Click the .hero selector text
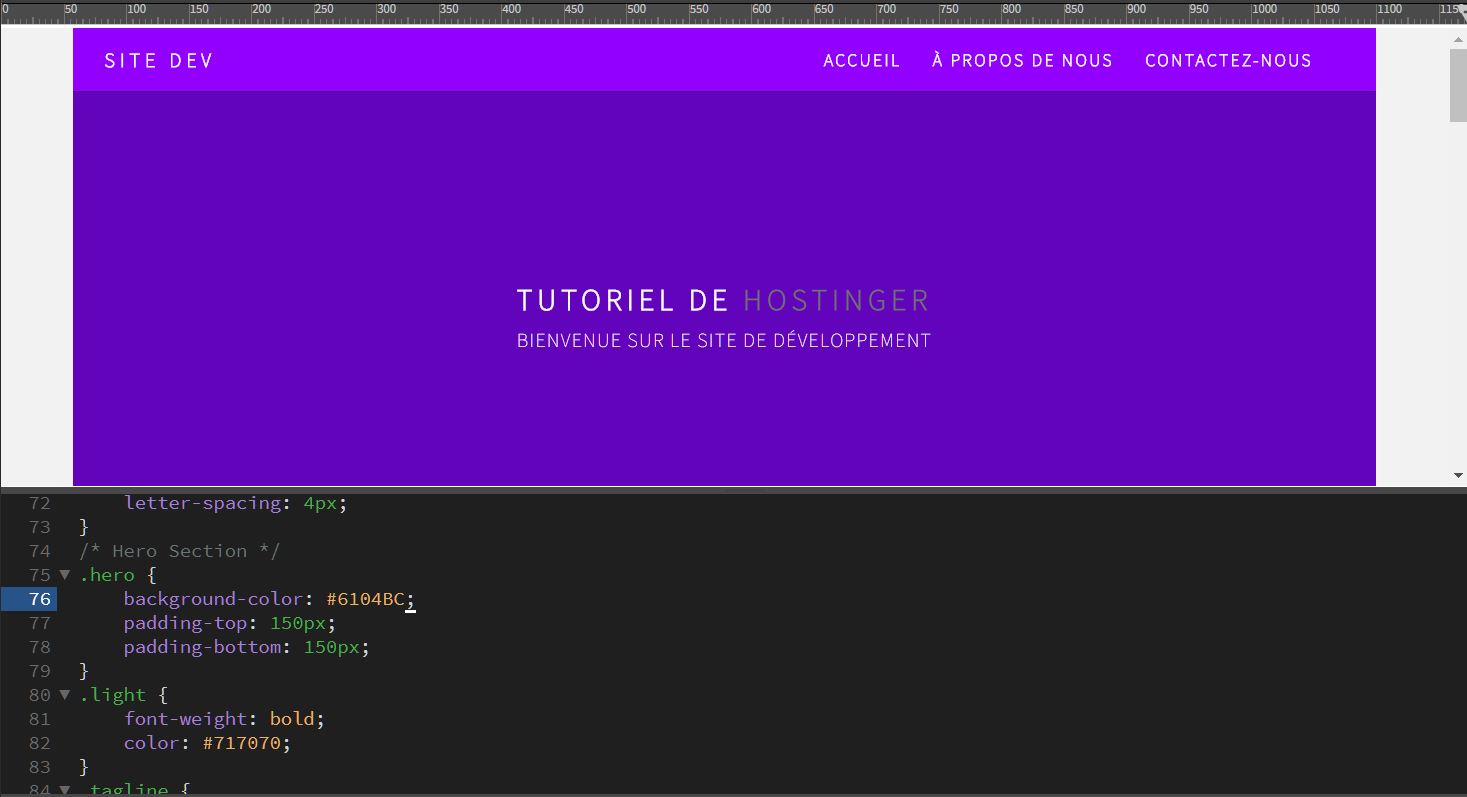This screenshot has height=797, width=1467. tap(107, 575)
